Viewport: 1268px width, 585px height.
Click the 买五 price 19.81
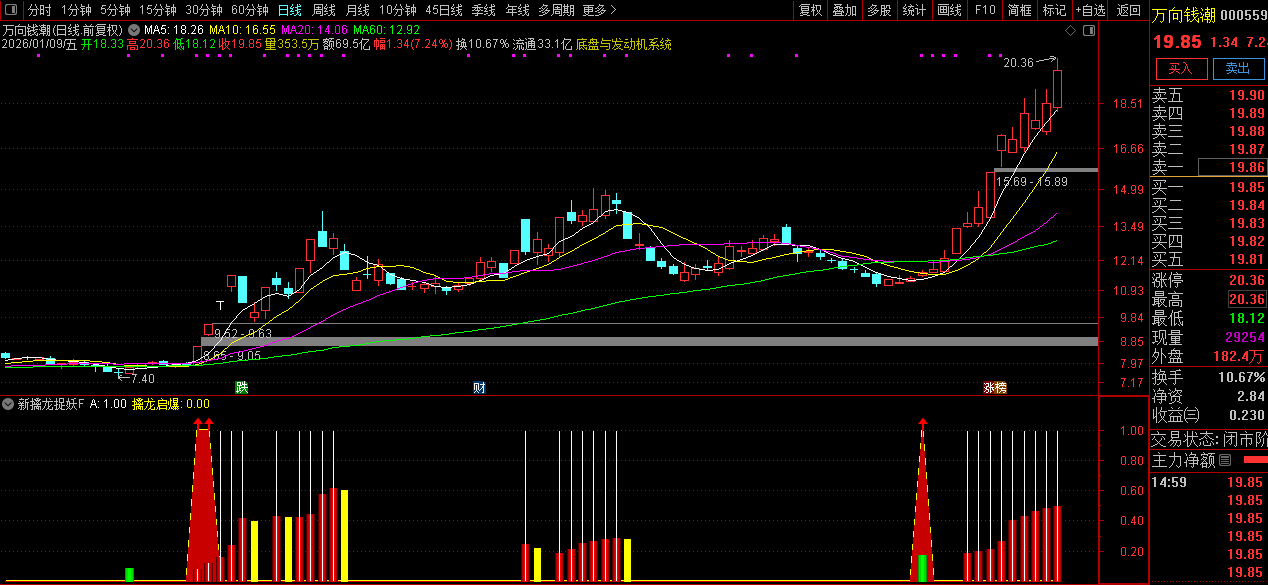[1247, 259]
